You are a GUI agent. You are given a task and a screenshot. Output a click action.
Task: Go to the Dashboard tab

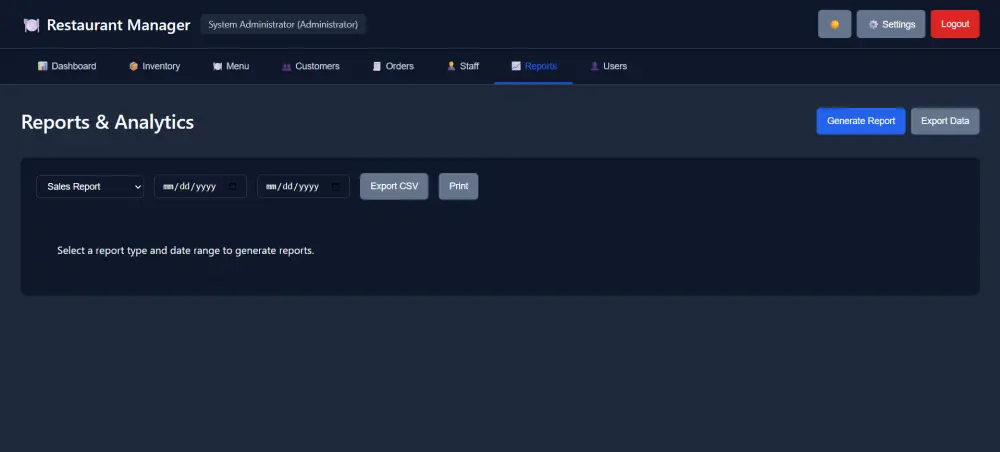point(67,66)
